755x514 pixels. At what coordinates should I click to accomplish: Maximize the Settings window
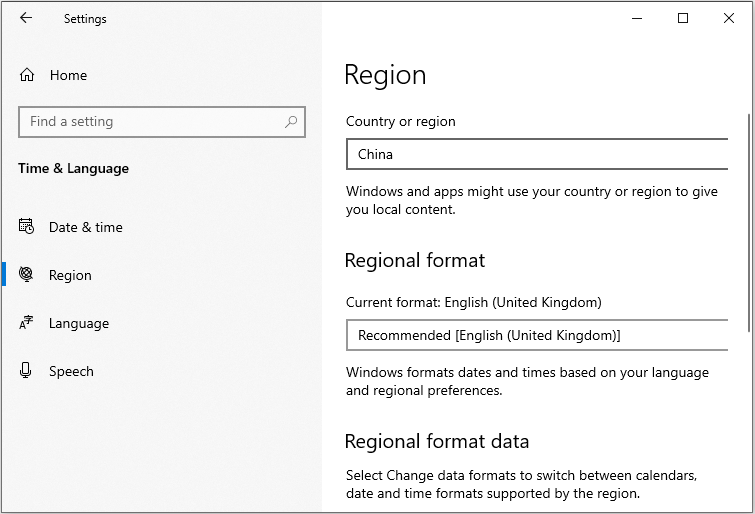coord(683,18)
